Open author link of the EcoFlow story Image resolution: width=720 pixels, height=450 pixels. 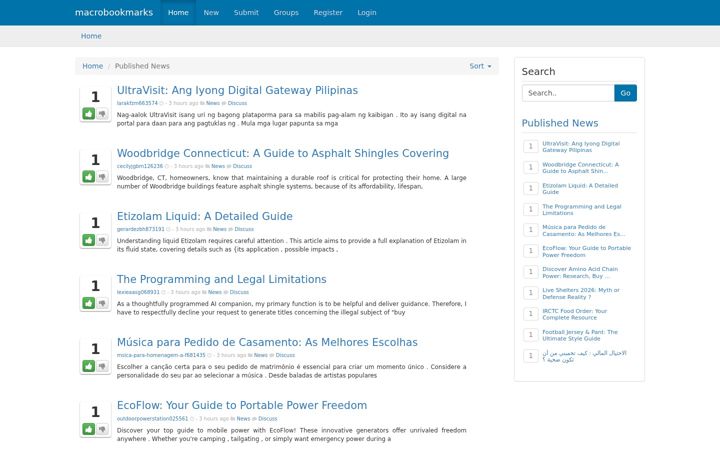(152, 418)
